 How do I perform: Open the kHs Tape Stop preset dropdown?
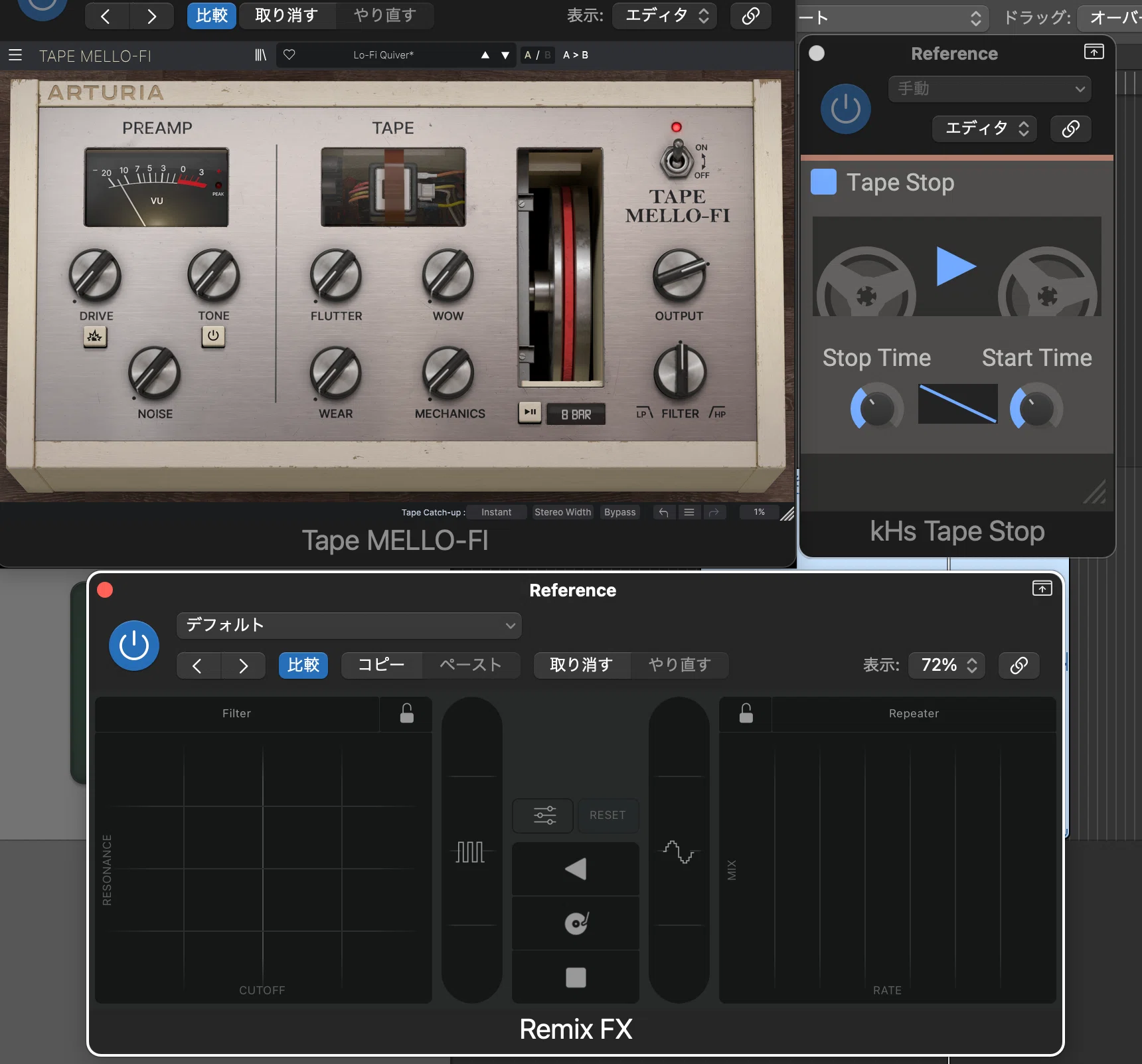click(x=990, y=88)
